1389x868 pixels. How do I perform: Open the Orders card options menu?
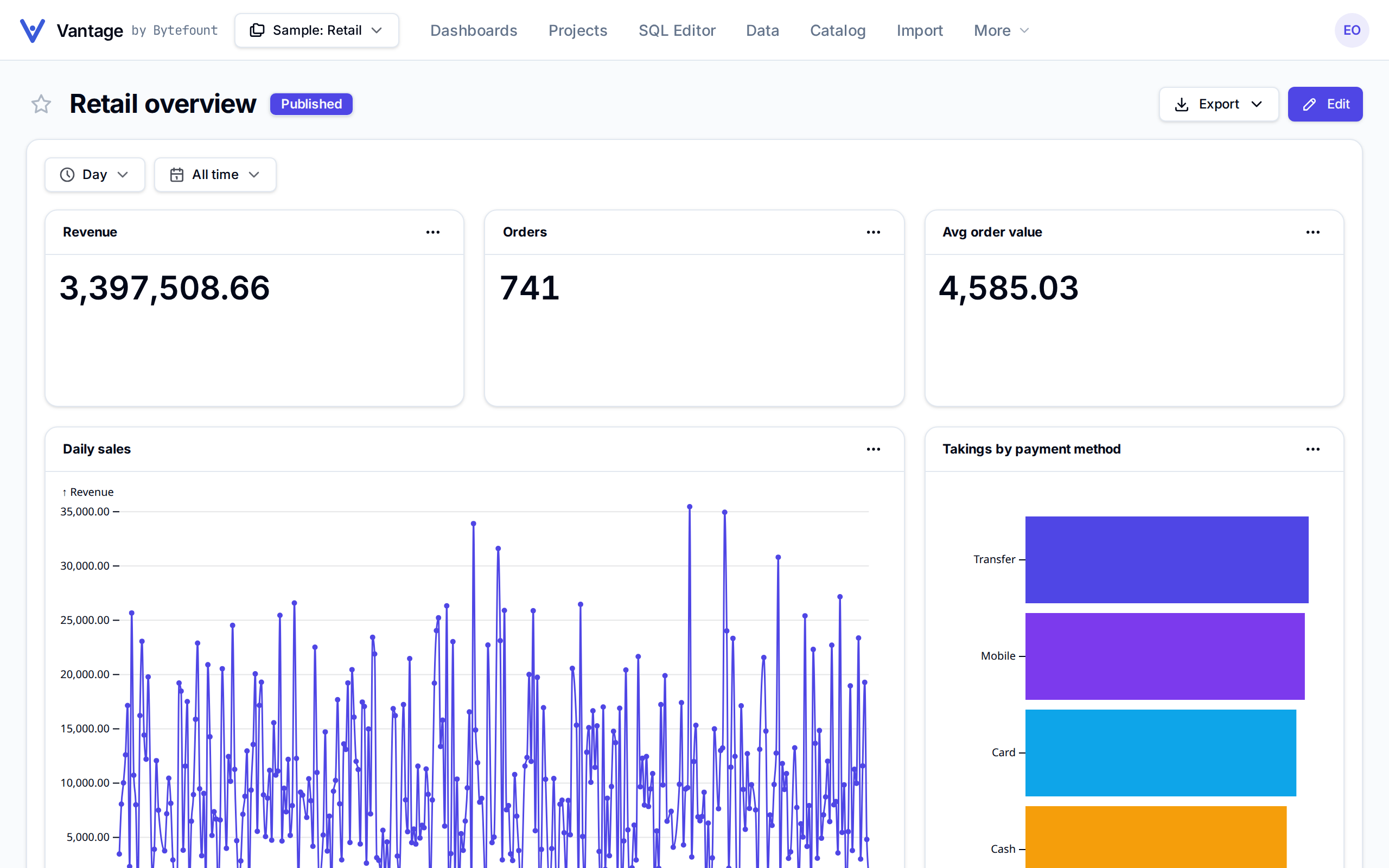pos(873,232)
